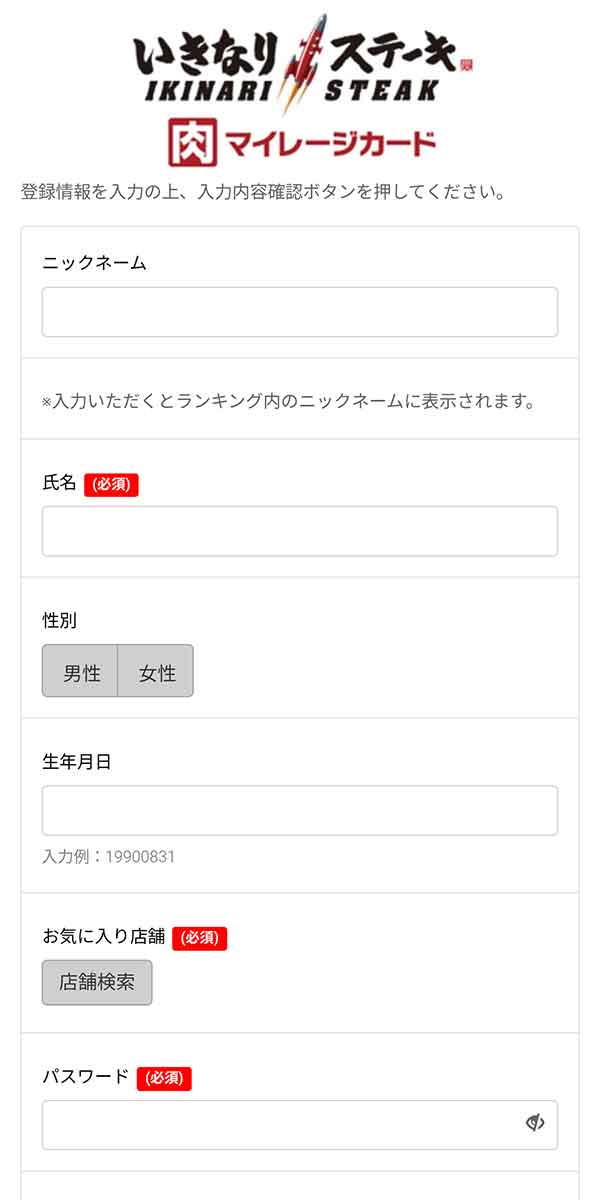The image size is (600, 1200).
Task: Open the 店舗検索 store search
Action: click(97, 982)
